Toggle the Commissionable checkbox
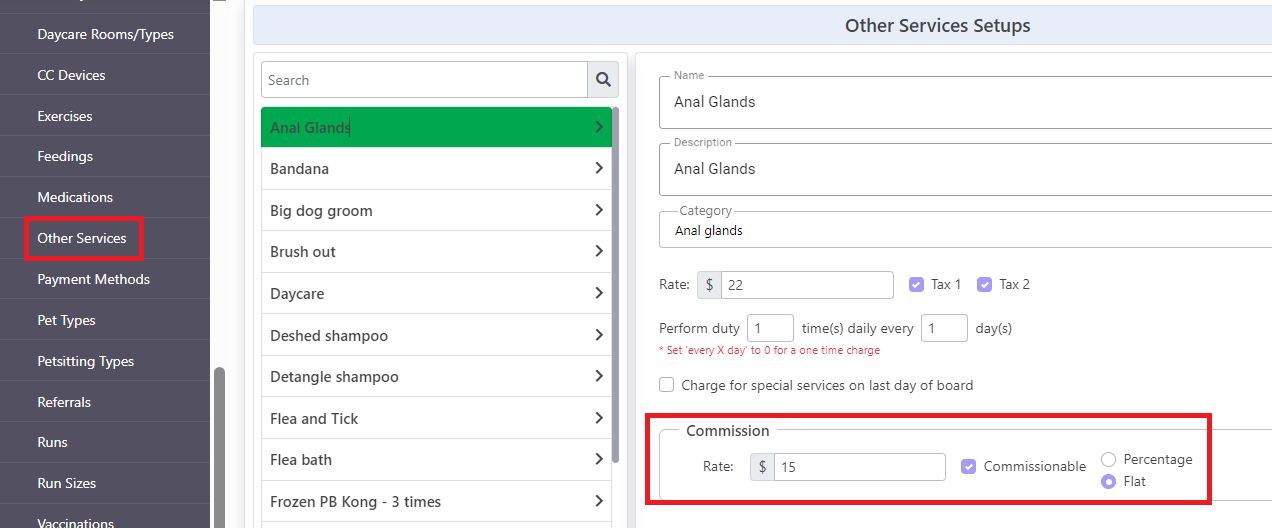This screenshot has height=528, width=1272. (x=968, y=466)
